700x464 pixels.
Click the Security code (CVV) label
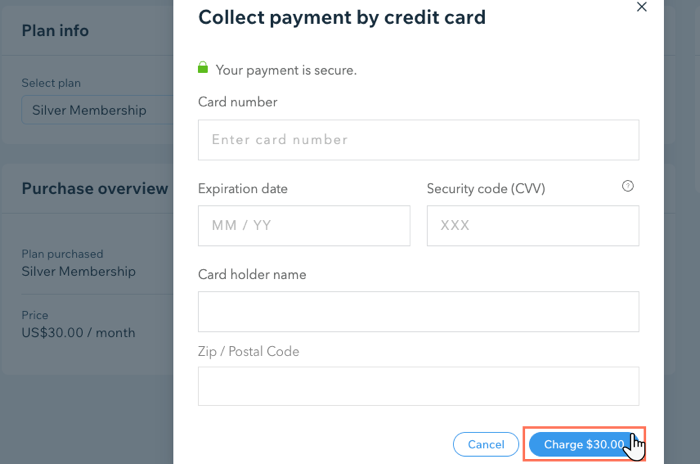click(486, 188)
